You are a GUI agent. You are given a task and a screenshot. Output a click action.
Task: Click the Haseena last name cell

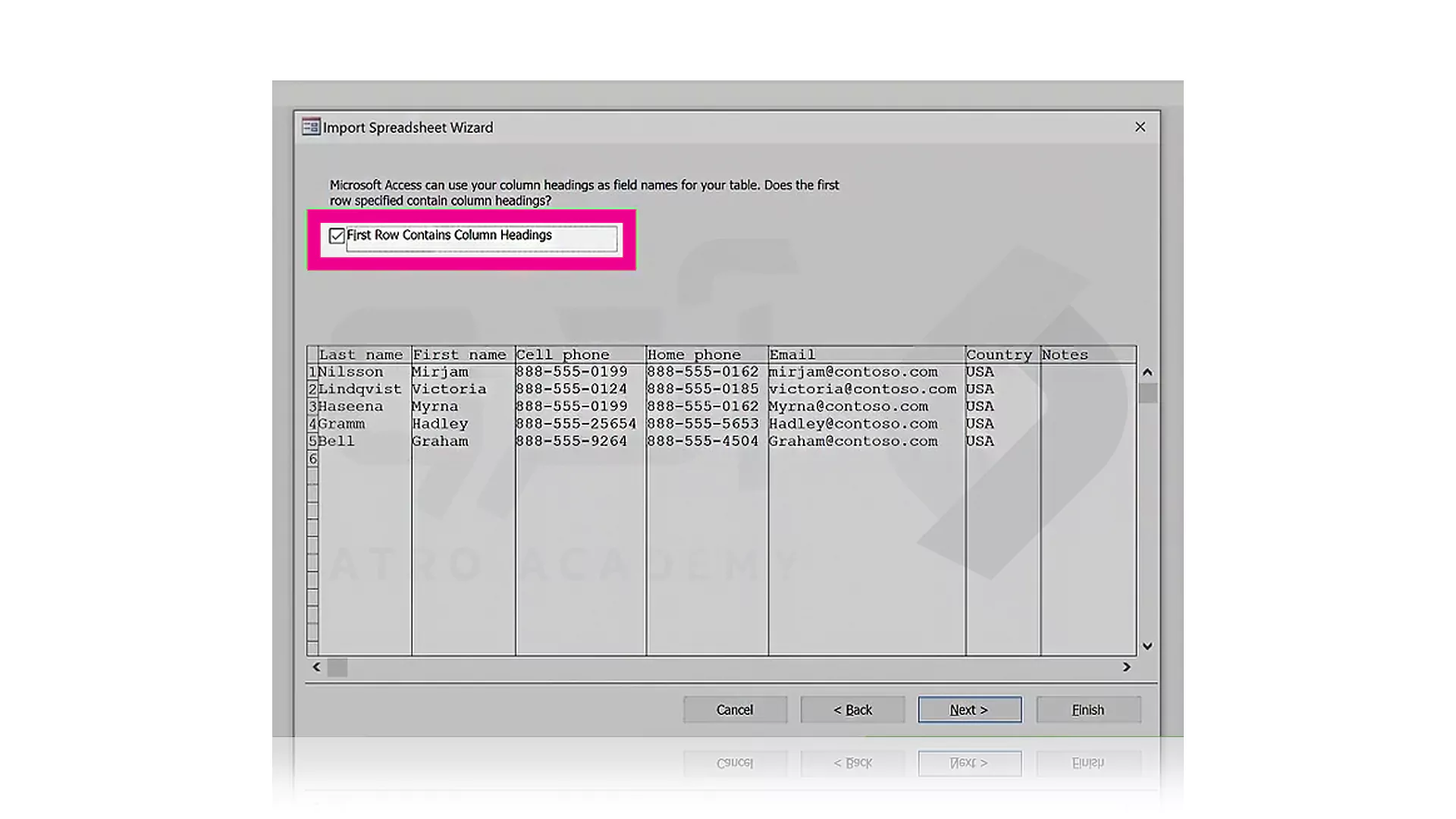tap(365, 406)
